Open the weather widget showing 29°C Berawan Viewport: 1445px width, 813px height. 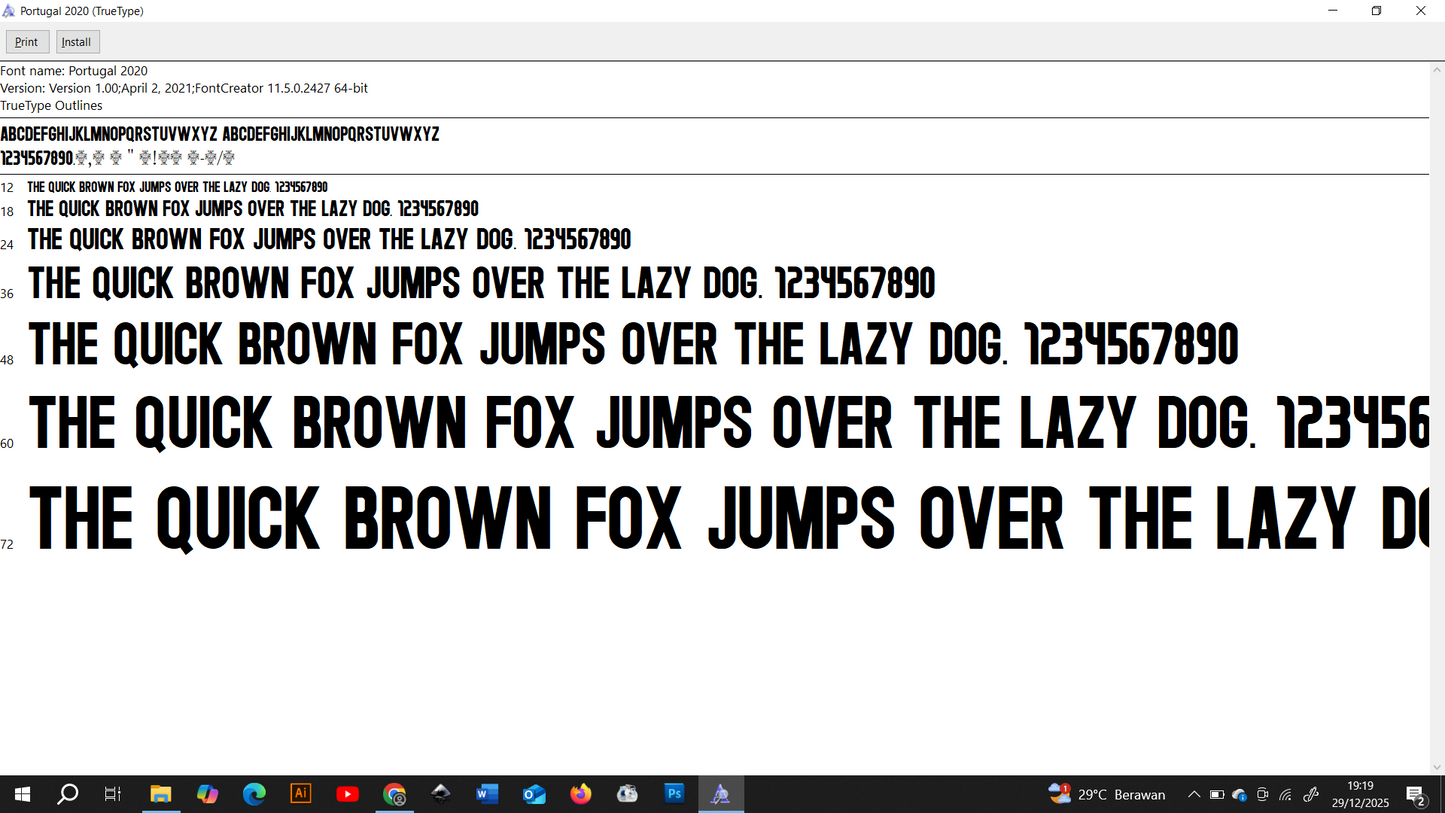pos(1107,794)
